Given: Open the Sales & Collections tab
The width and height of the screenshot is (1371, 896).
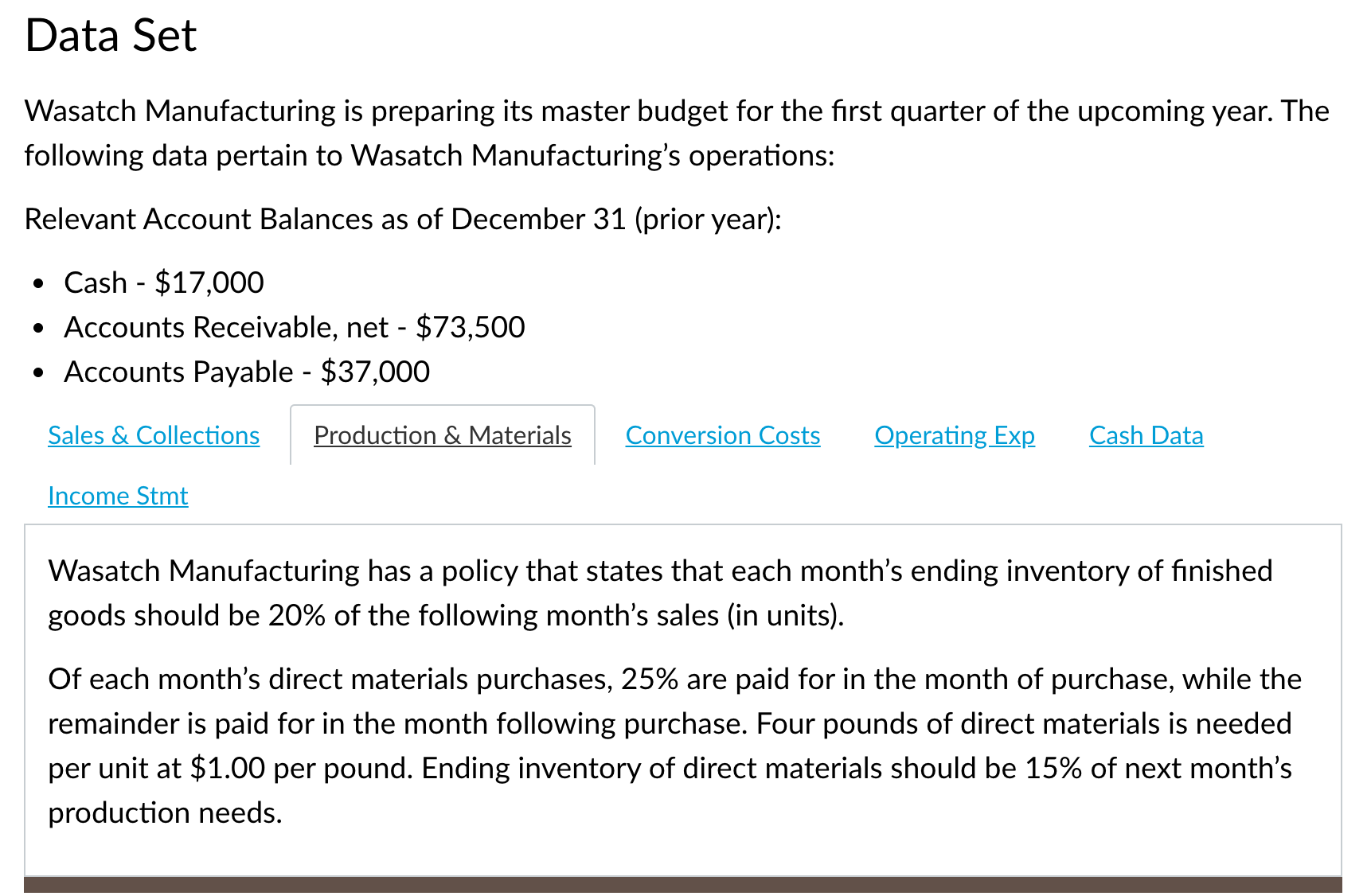Looking at the screenshot, I should (154, 435).
